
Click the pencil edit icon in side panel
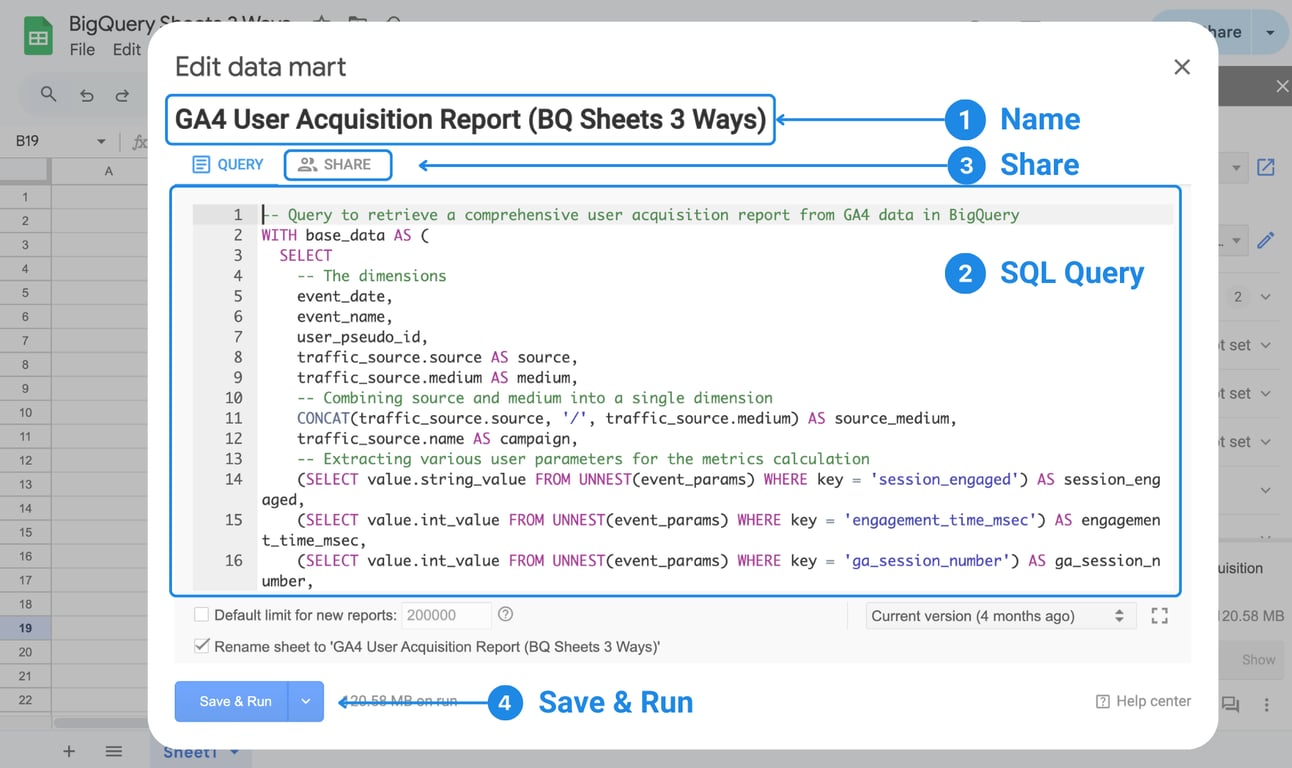click(x=1266, y=240)
